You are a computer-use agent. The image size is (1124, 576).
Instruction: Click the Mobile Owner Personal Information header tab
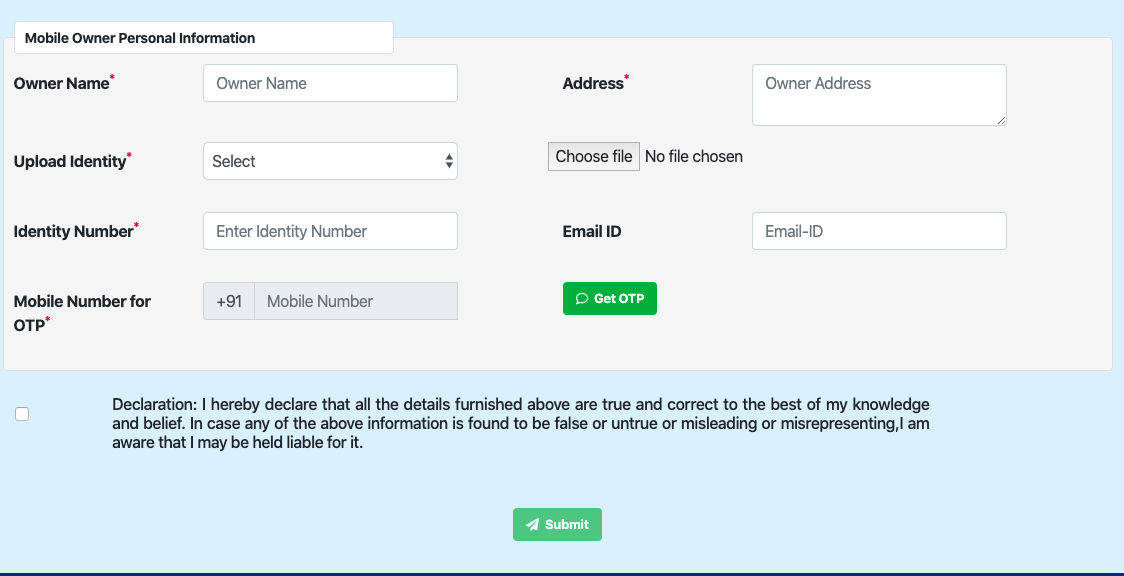click(140, 37)
